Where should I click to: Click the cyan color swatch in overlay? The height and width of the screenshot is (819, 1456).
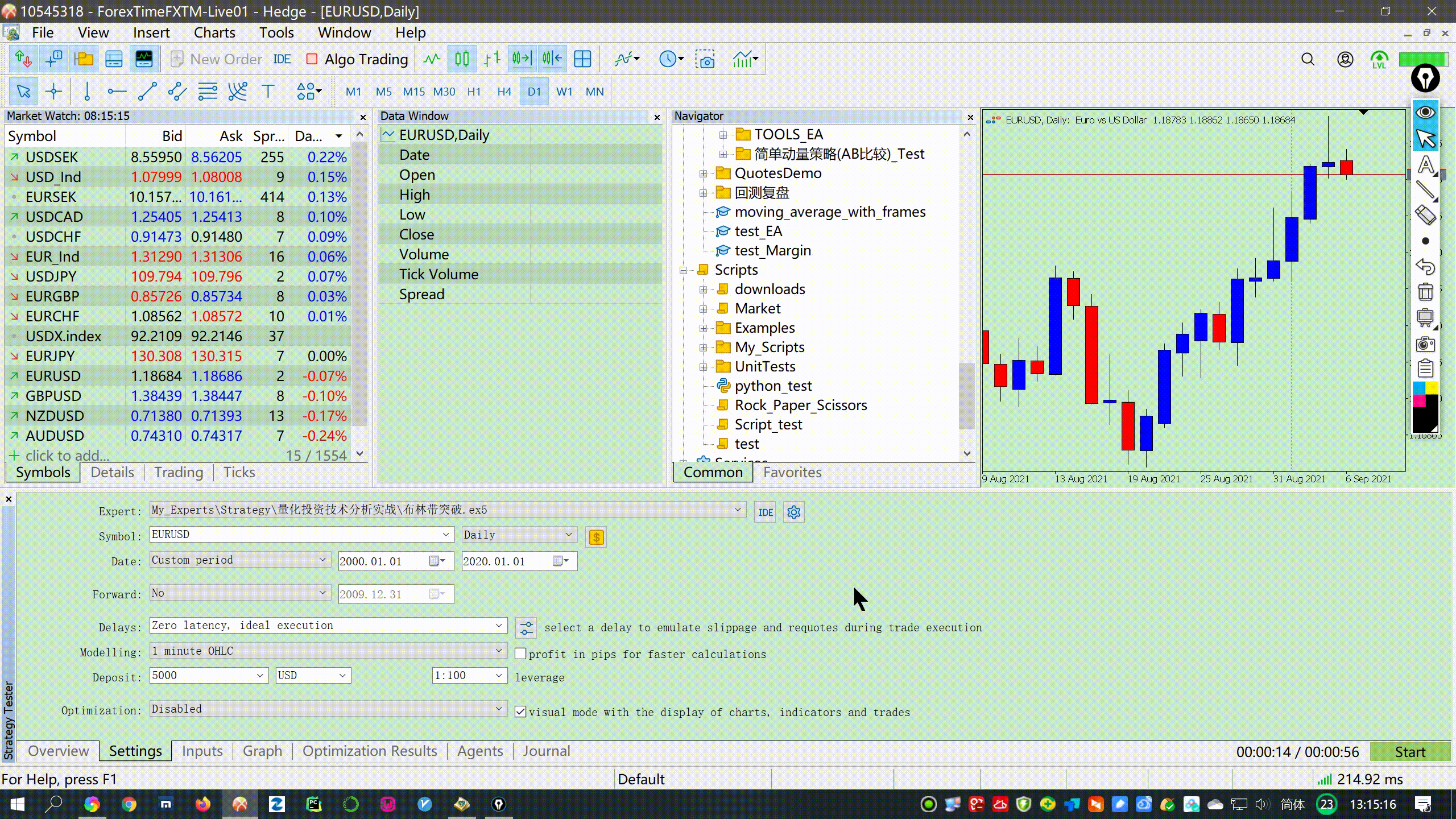coord(1419,388)
